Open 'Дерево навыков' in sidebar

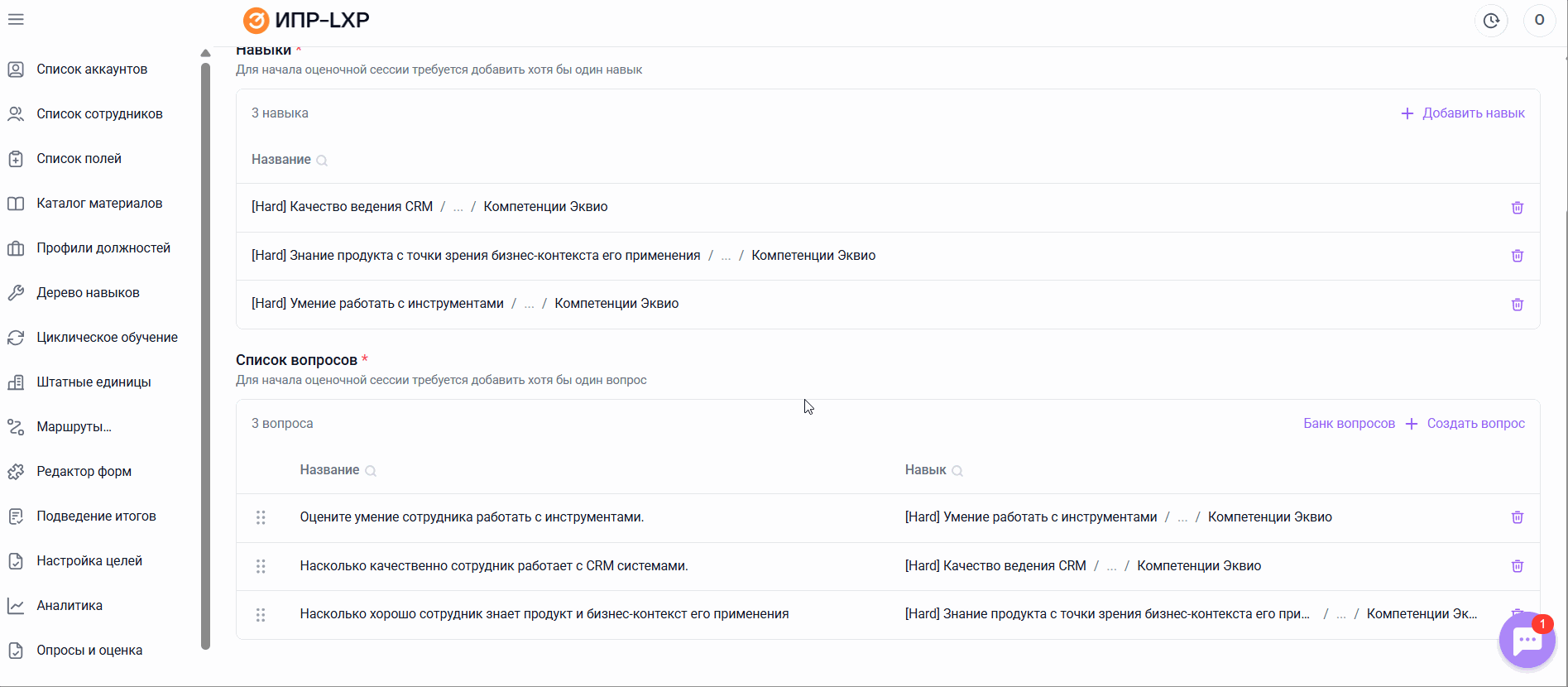click(x=88, y=292)
